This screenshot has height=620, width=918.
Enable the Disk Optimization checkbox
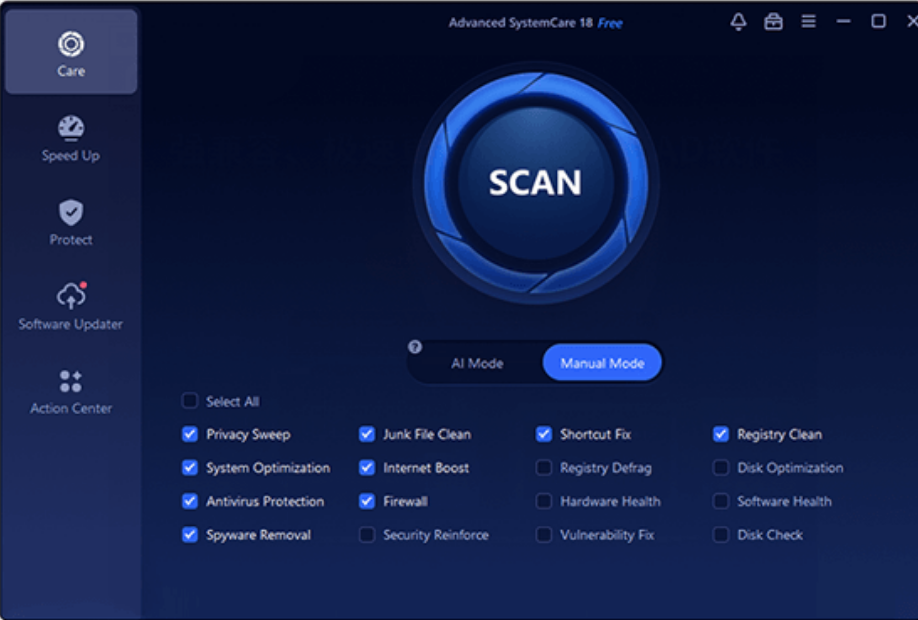pyautogui.click(x=721, y=468)
